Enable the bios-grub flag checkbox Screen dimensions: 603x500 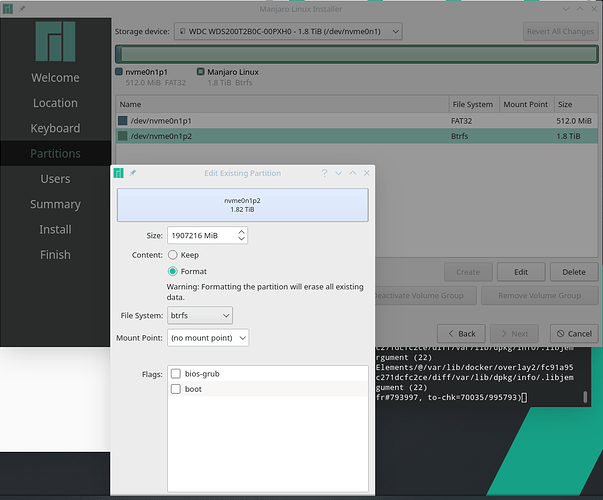(x=176, y=373)
